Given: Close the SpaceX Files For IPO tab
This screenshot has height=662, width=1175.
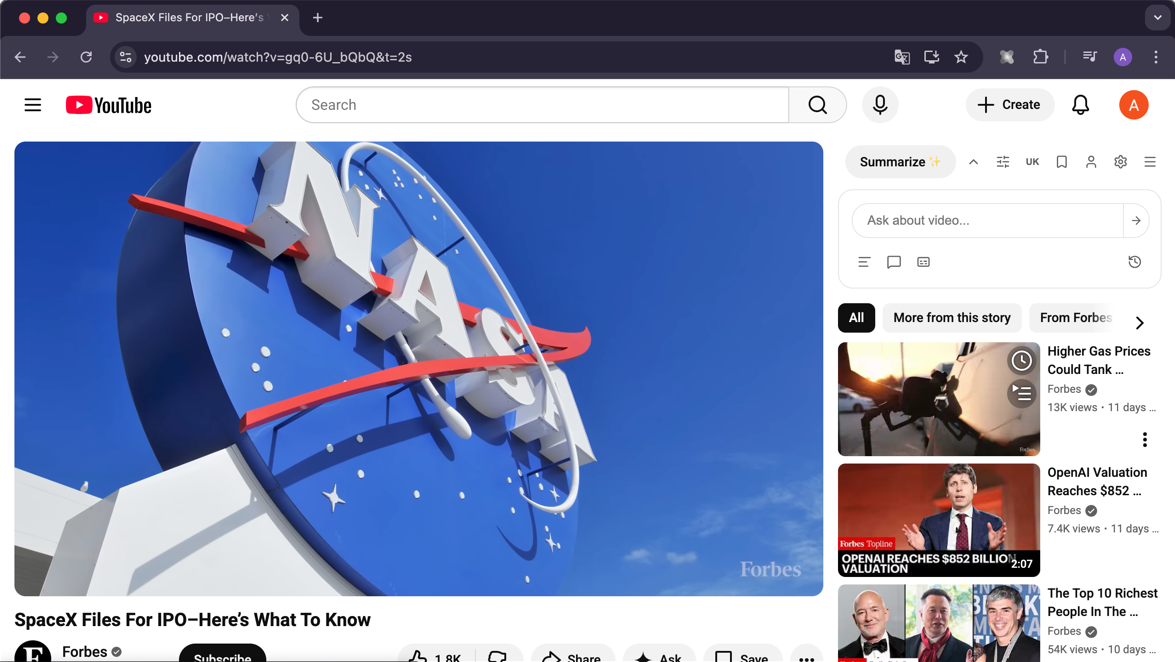Looking at the screenshot, I should (x=285, y=17).
